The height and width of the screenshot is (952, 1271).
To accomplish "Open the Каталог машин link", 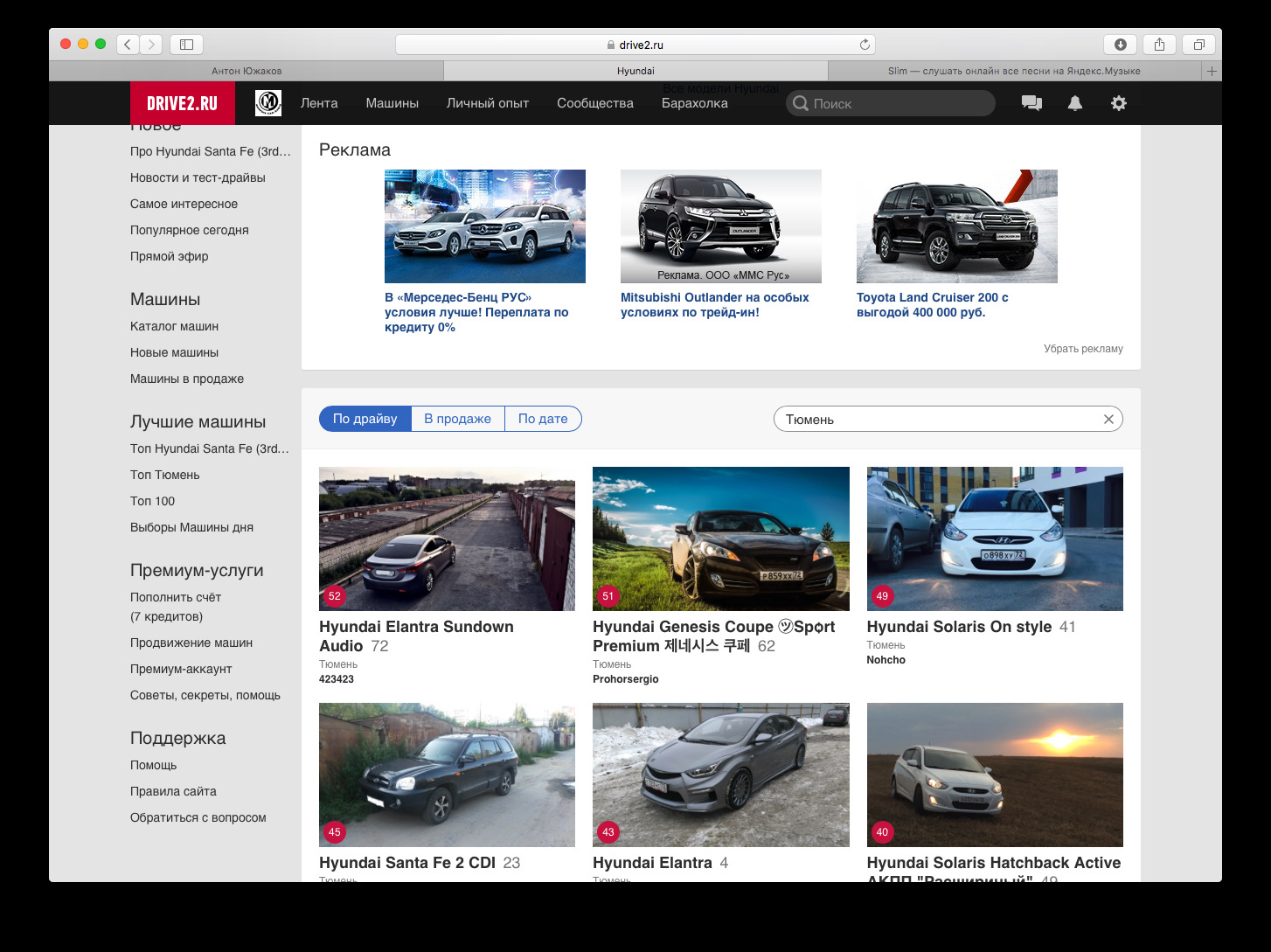I will click(174, 326).
